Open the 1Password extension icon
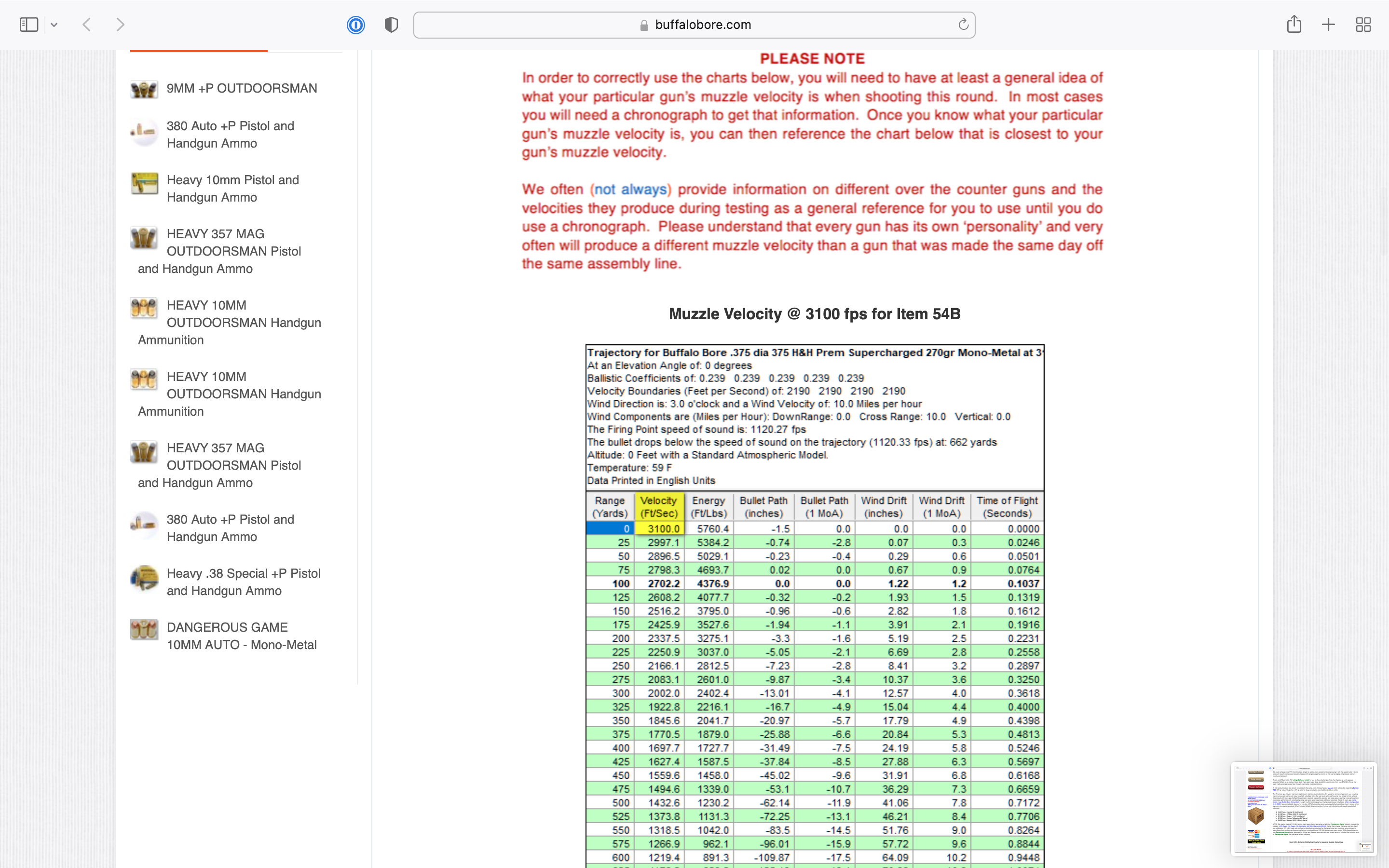 click(356, 25)
